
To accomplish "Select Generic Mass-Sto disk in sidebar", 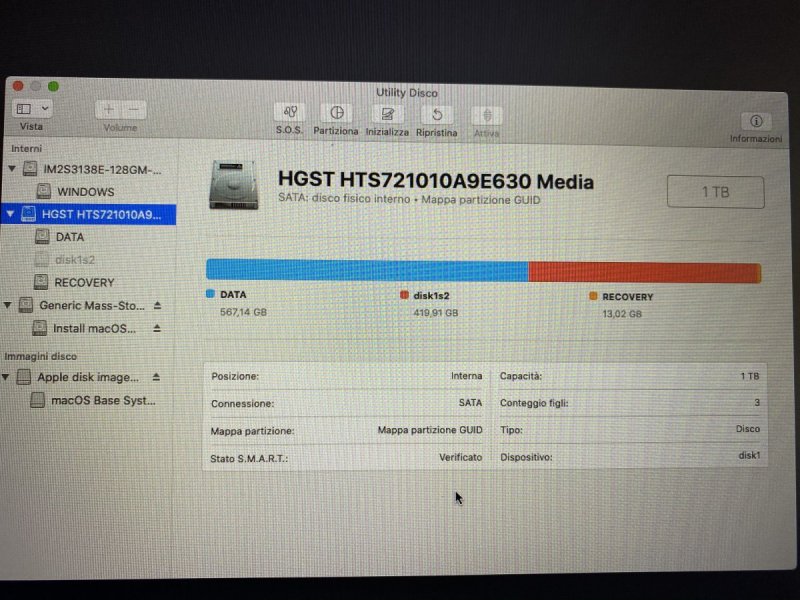I will coord(91,306).
